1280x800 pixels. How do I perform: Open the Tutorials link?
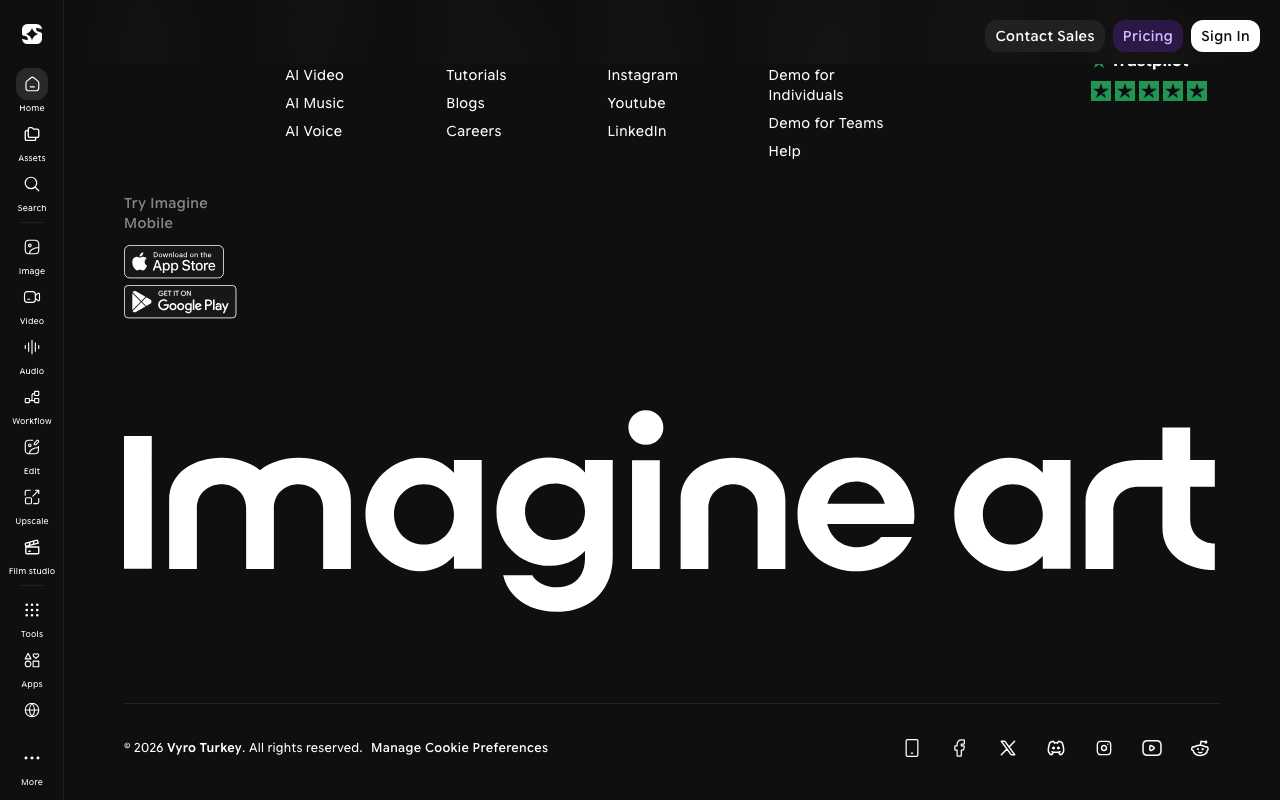point(476,75)
